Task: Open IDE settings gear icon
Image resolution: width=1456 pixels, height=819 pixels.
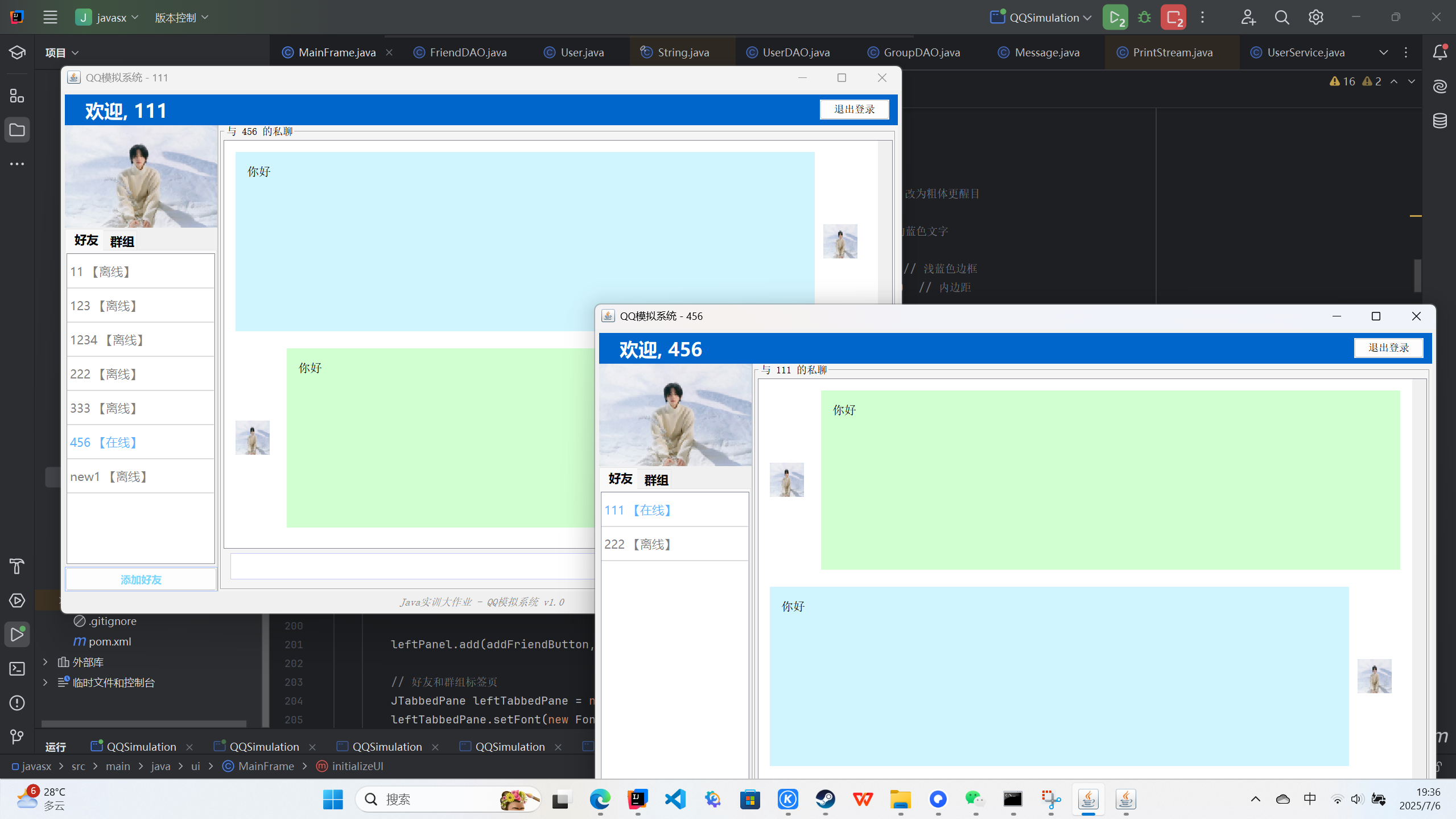Action: [x=1315, y=18]
